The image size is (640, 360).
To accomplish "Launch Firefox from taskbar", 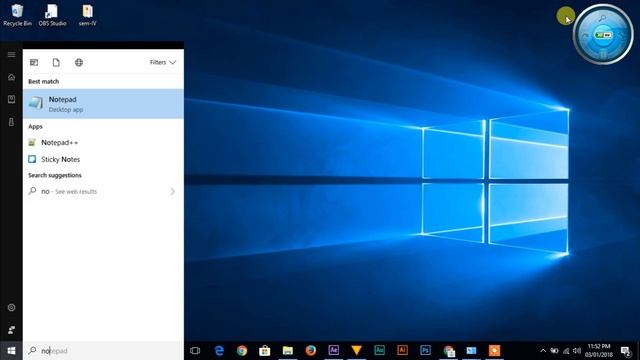I will pos(311,351).
